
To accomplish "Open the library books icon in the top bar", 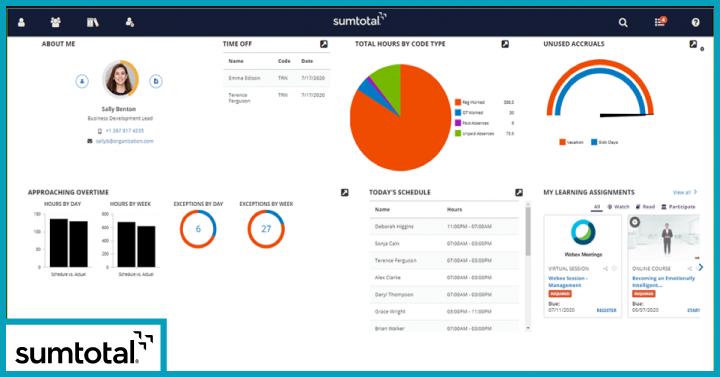I will 93,22.
